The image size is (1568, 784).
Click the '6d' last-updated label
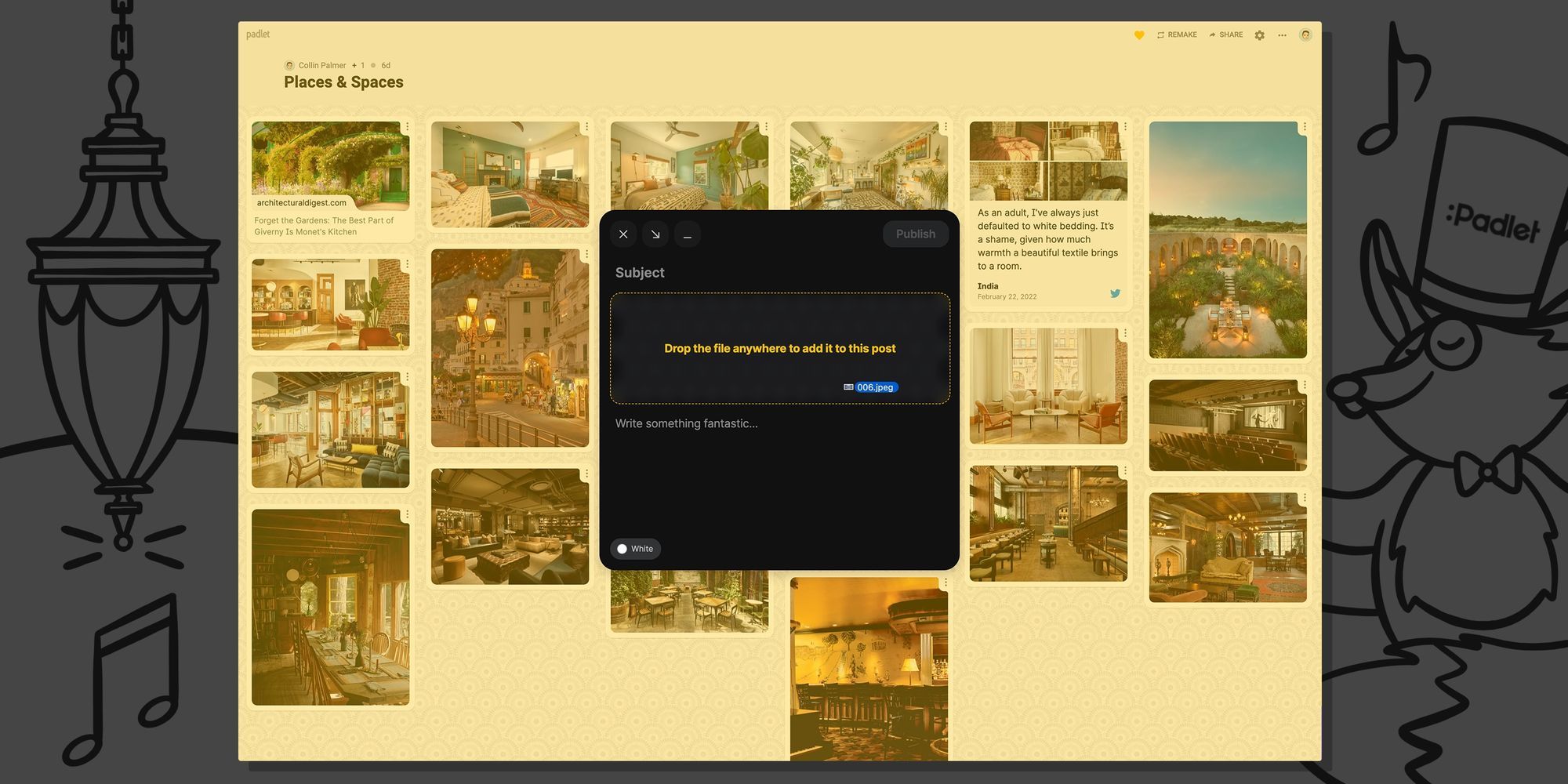tap(386, 66)
